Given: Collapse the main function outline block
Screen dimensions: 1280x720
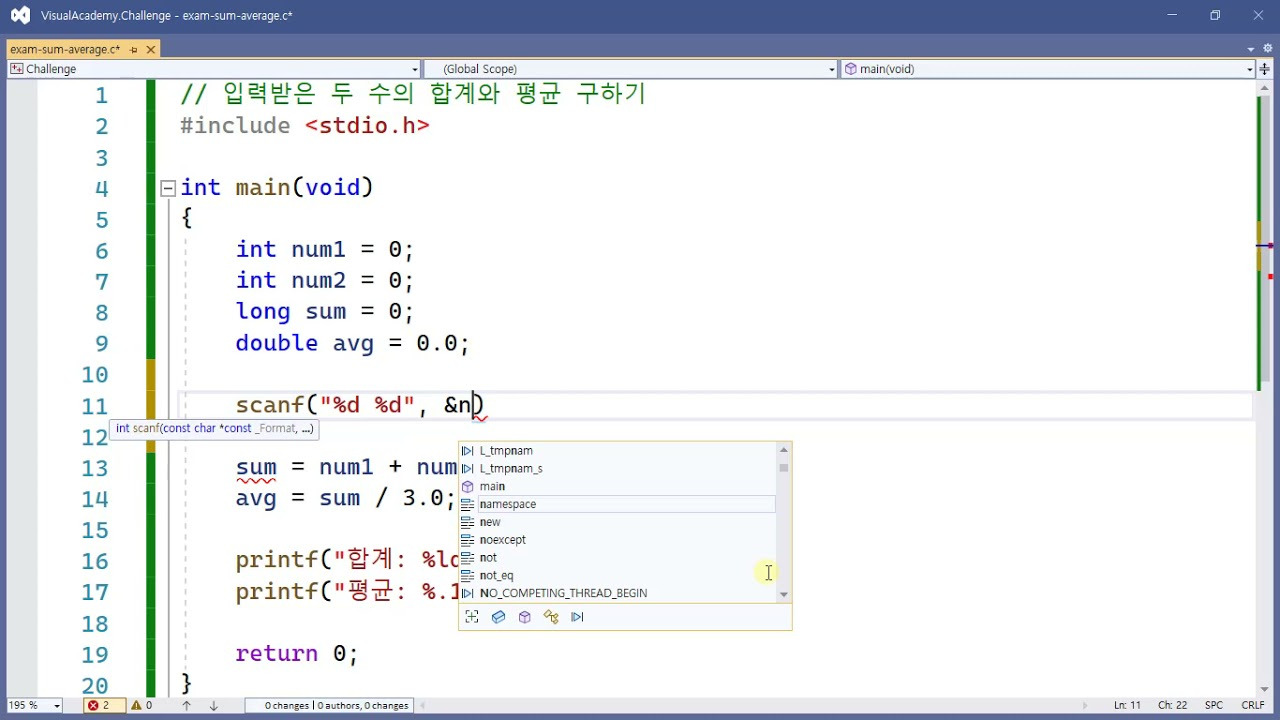Looking at the screenshot, I should coord(168,187).
